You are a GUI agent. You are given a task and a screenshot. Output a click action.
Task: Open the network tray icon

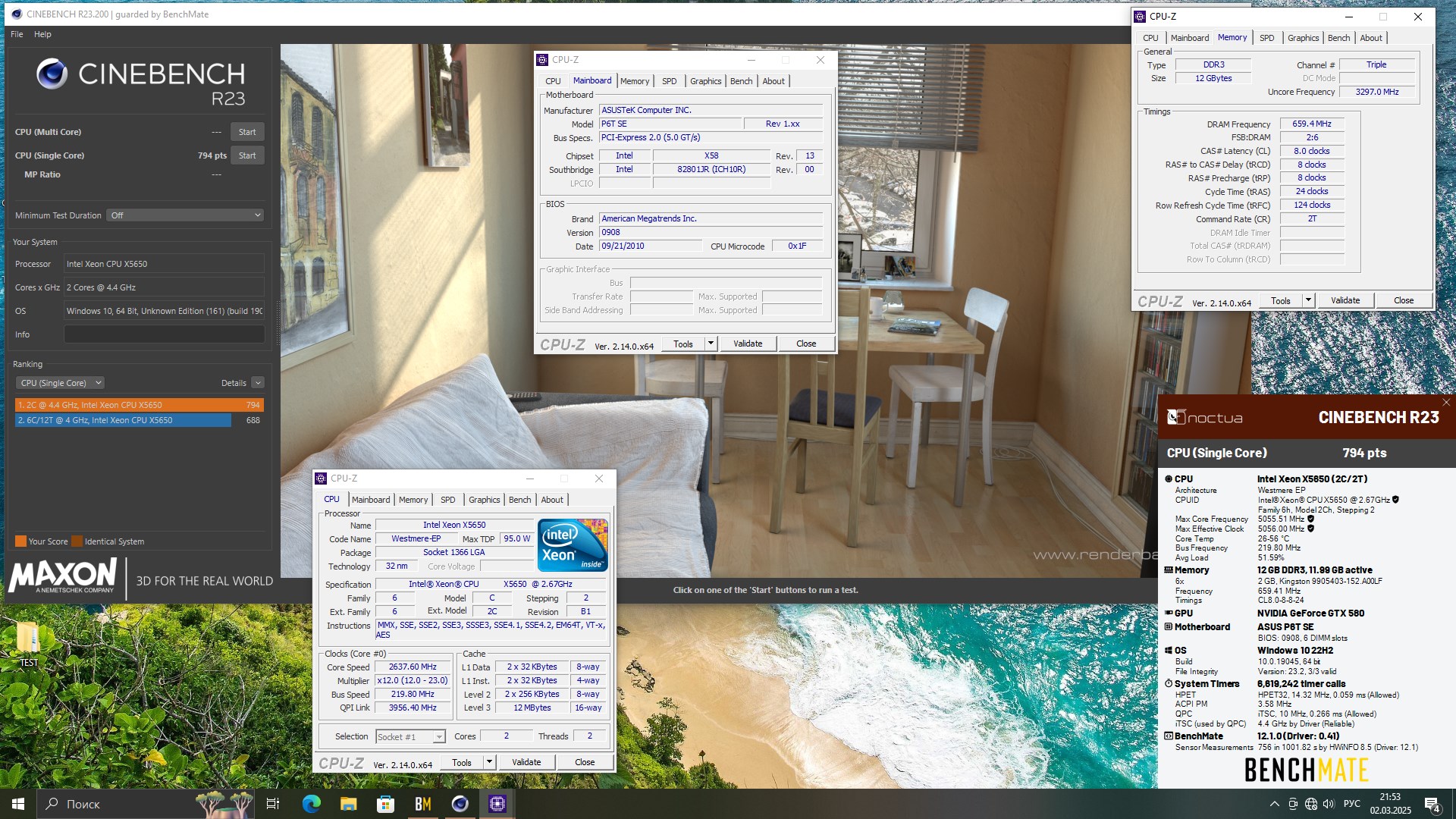click(1311, 804)
